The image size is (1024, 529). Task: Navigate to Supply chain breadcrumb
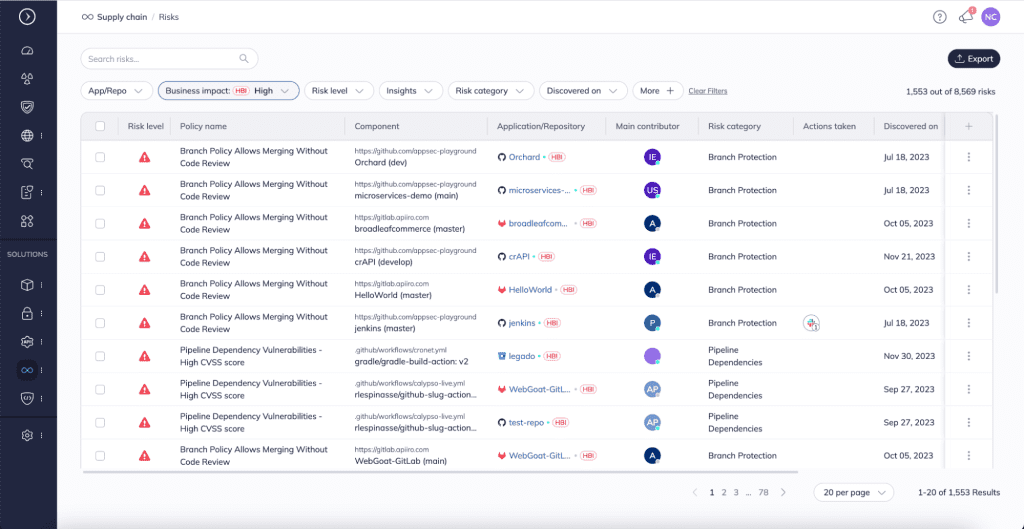[123, 17]
